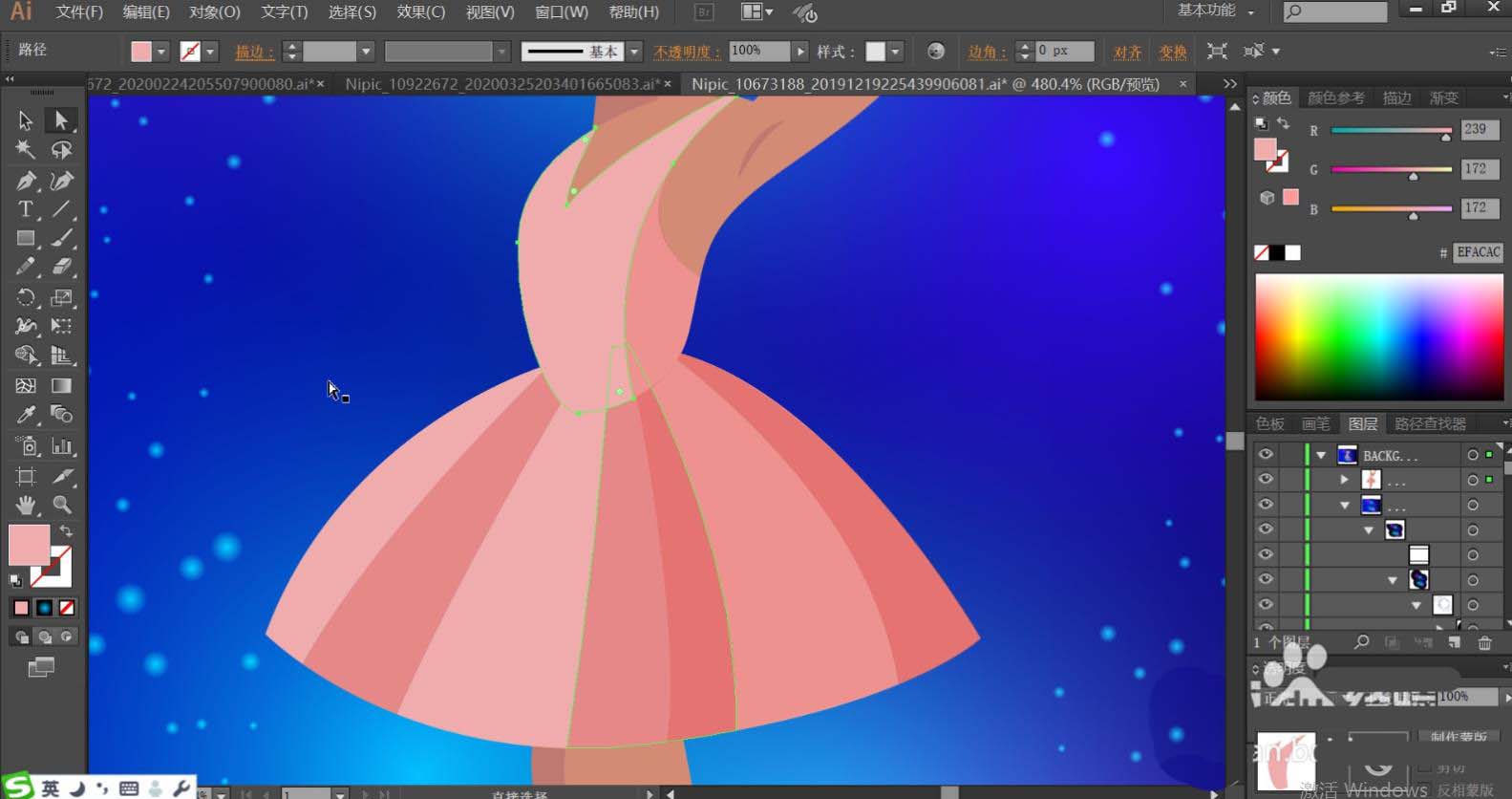1512x799 pixels.
Task: Toggle visibility of fourth layer row
Action: 1266,529
